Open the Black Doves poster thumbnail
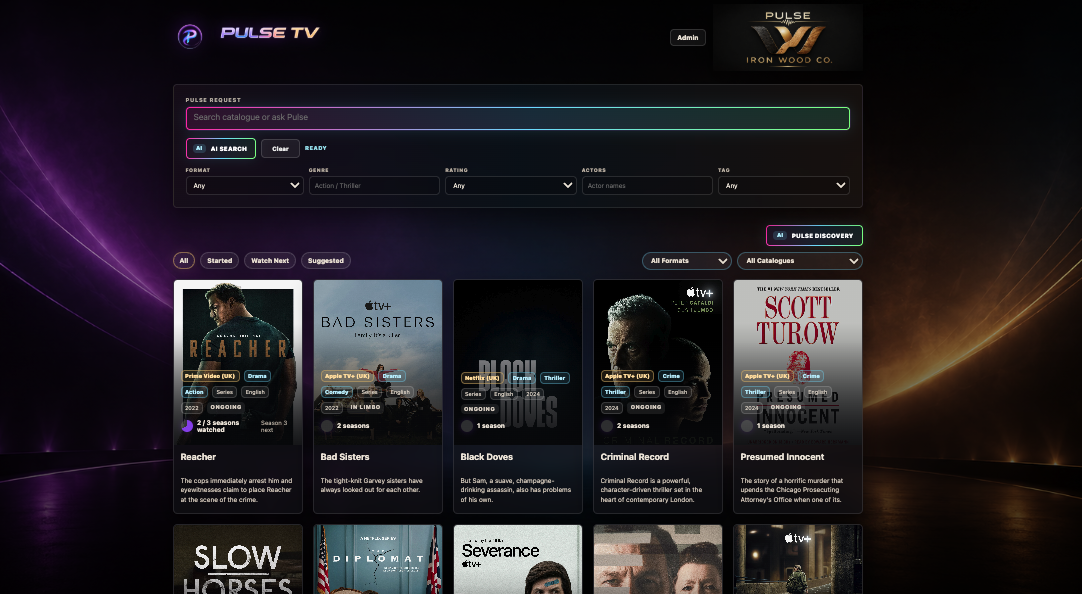 [x=518, y=362]
